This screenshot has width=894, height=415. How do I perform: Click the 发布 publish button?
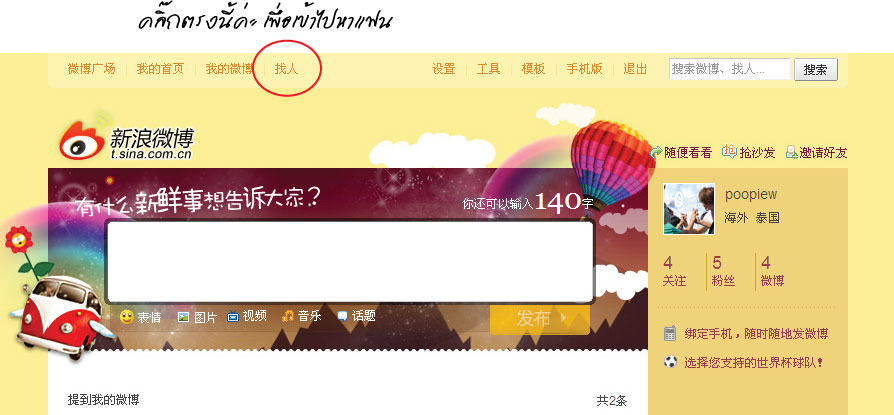click(x=539, y=319)
